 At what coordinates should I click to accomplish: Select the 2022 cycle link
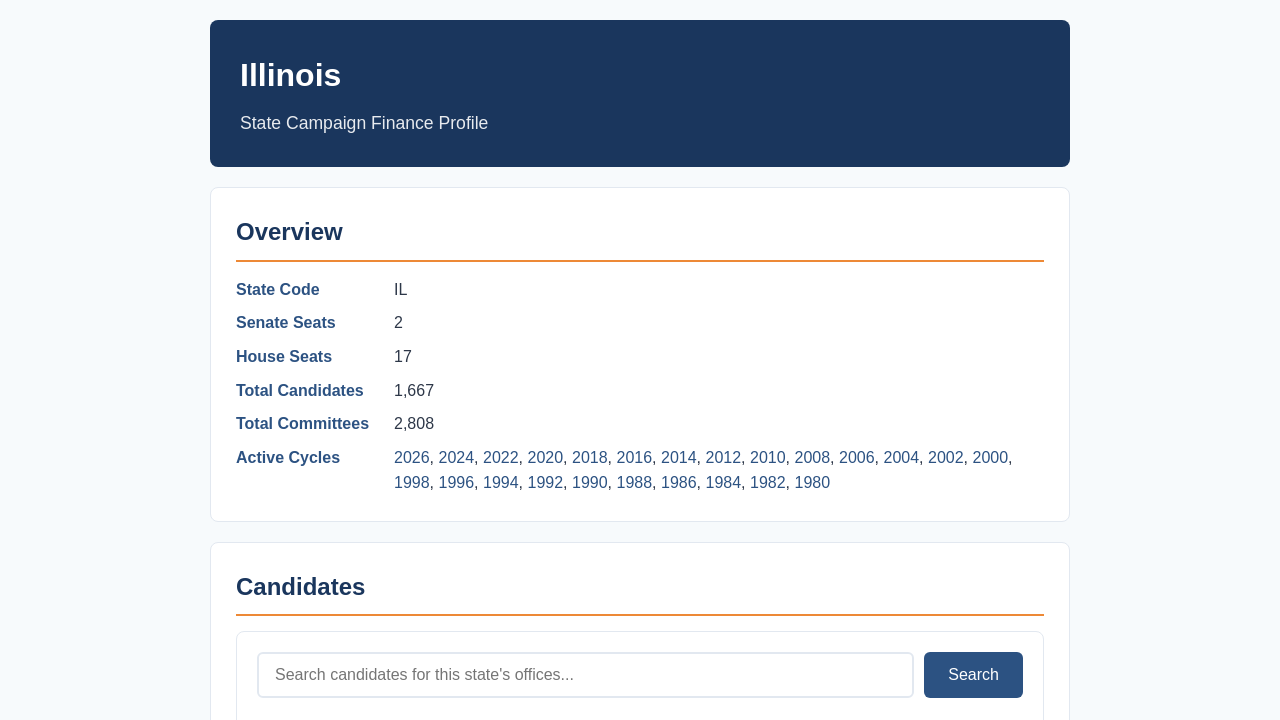tap(501, 458)
